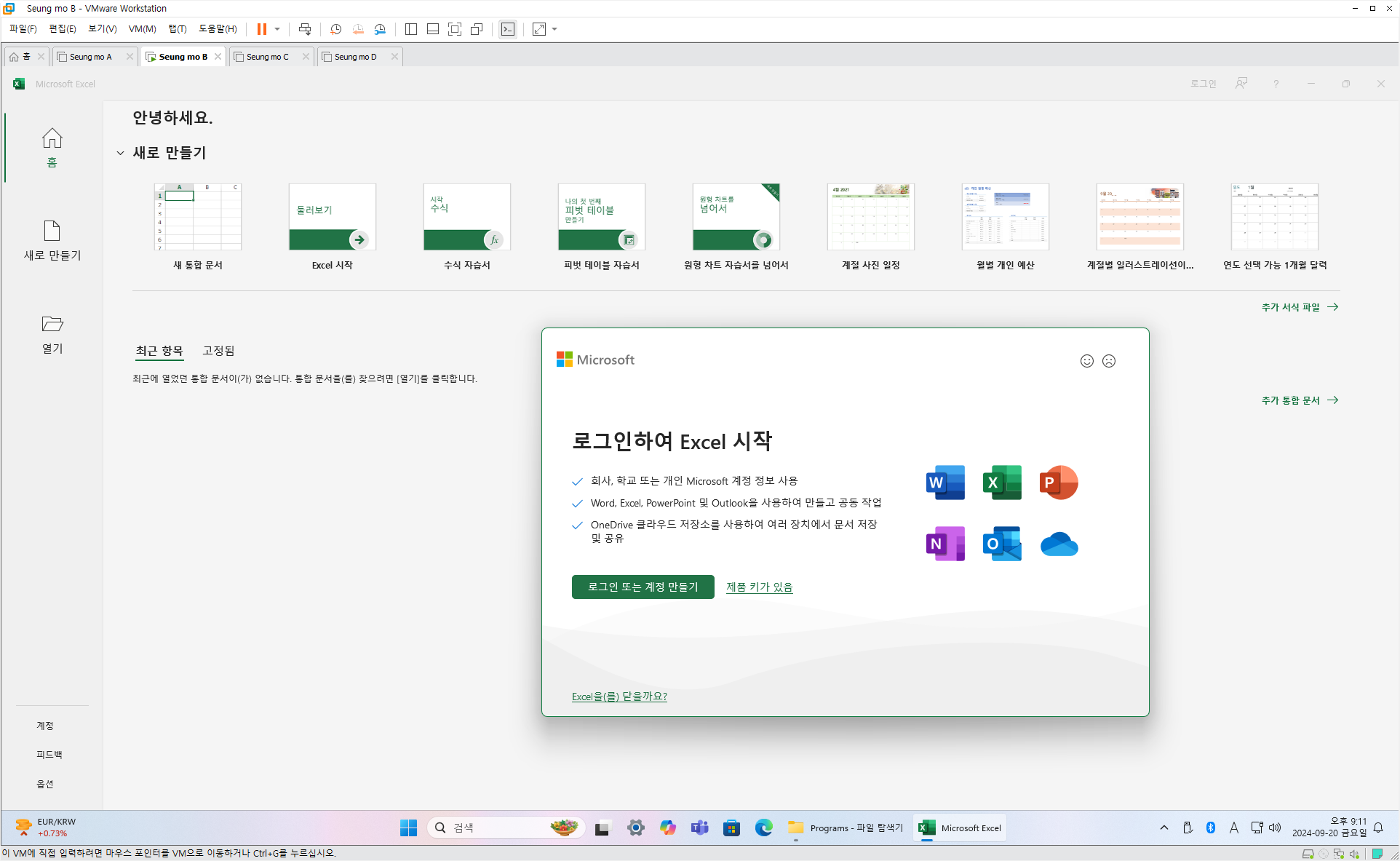
Task: Click the 열기 folder icon
Action: pos(52,324)
